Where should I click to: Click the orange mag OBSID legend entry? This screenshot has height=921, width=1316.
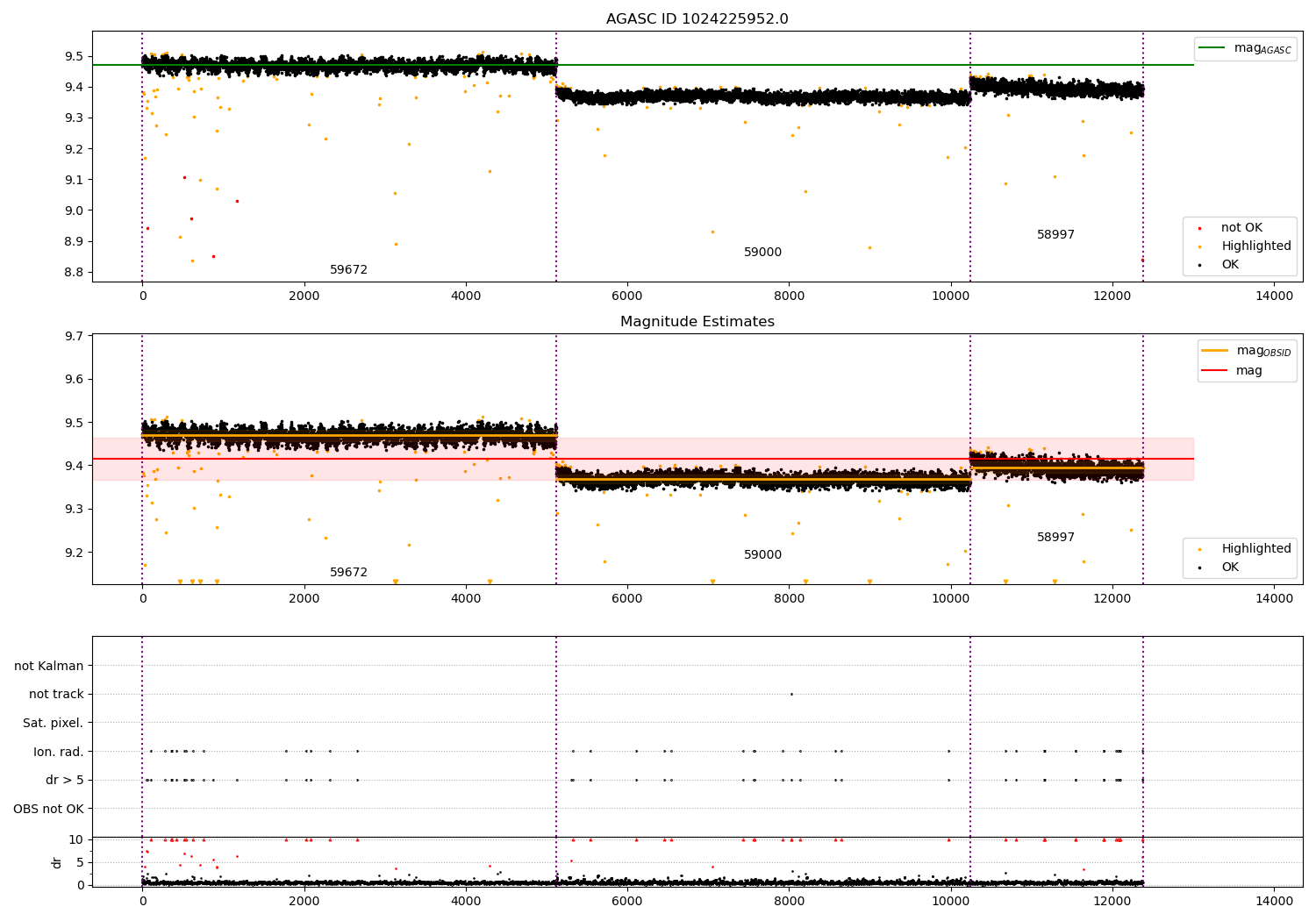[1247, 351]
